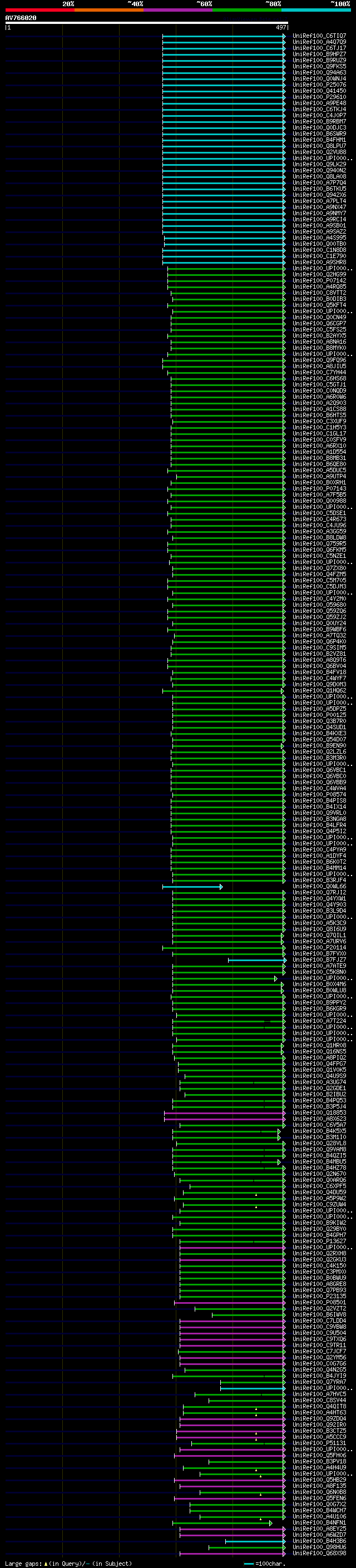Open hit UniRef100_C6TJ17
This screenshot has height=1568, width=356.
(x=319, y=48)
